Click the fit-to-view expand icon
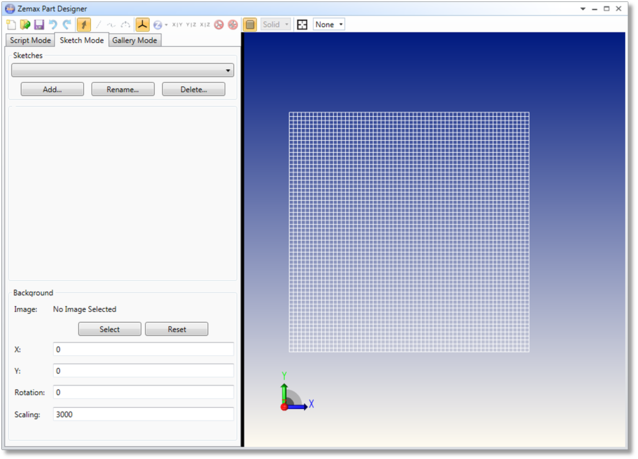The image size is (638, 459). [x=302, y=25]
